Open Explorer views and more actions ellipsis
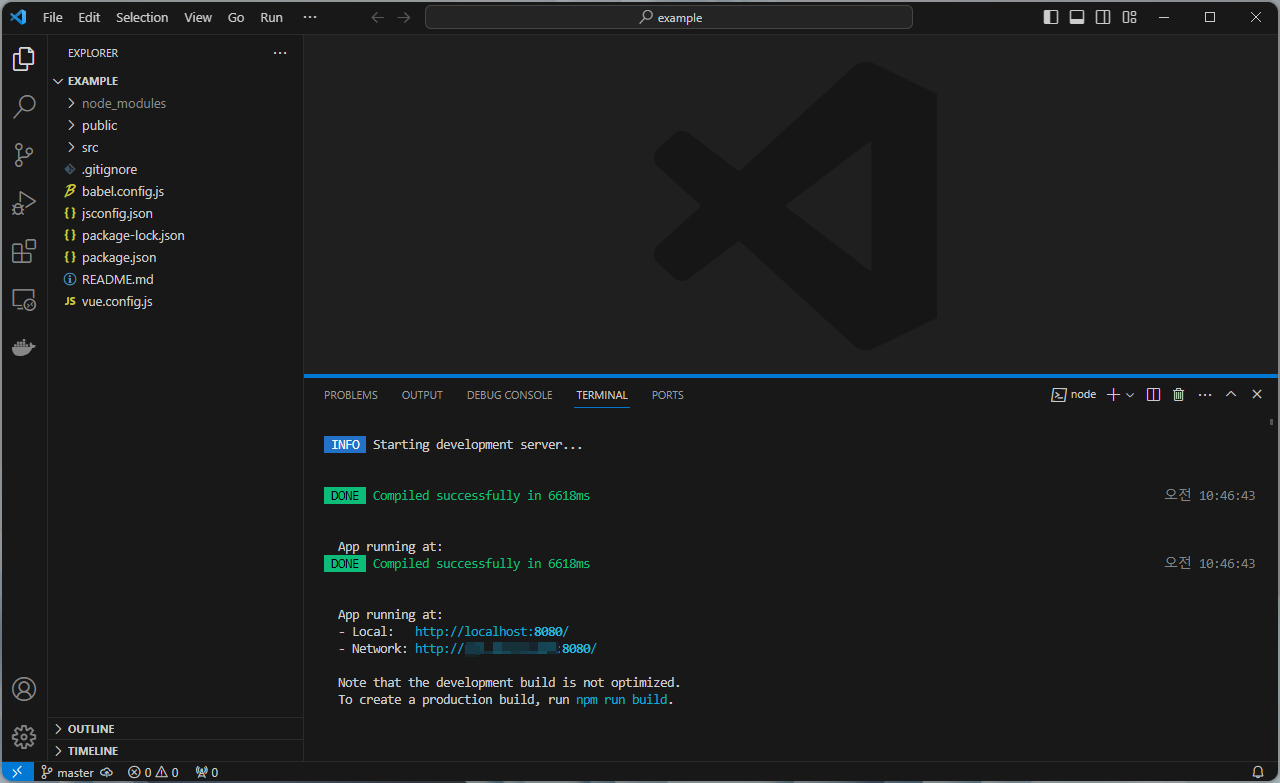Viewport: 1280px width, 783px height. point(280,53)
